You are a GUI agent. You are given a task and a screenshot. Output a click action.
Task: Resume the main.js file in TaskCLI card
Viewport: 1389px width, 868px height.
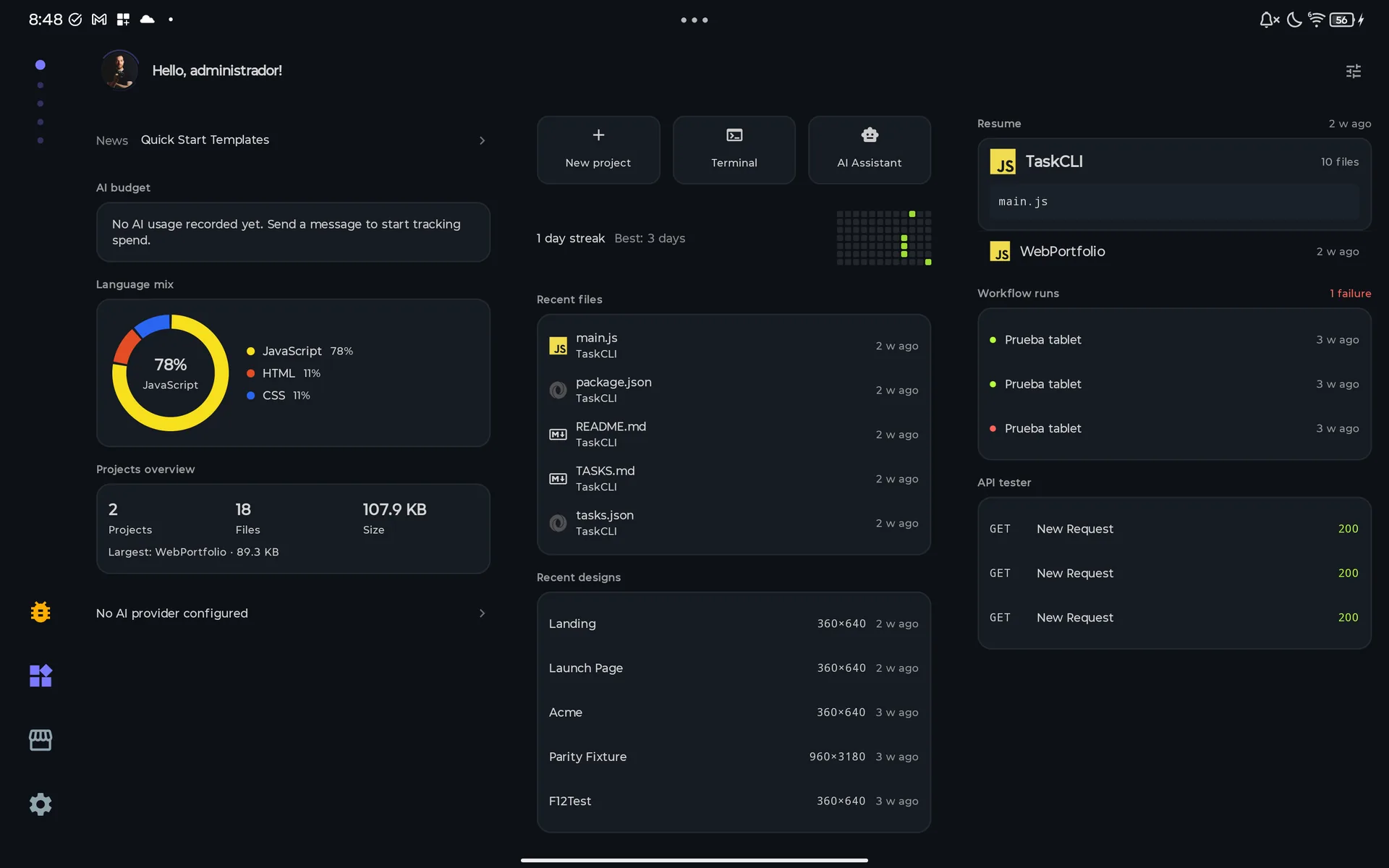(x=1174, y=202)
